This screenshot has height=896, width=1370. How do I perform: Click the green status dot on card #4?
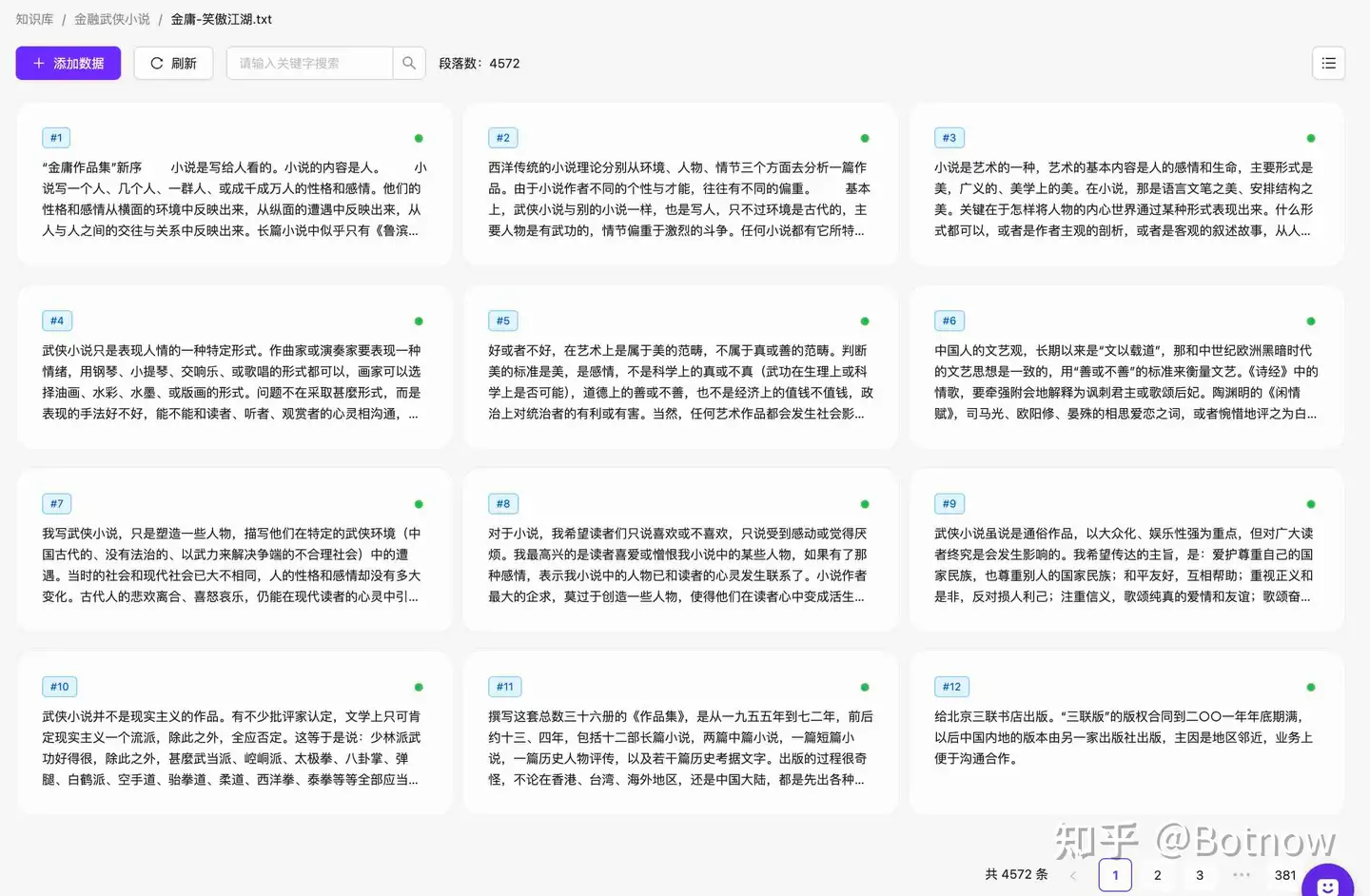click(419, 321)
